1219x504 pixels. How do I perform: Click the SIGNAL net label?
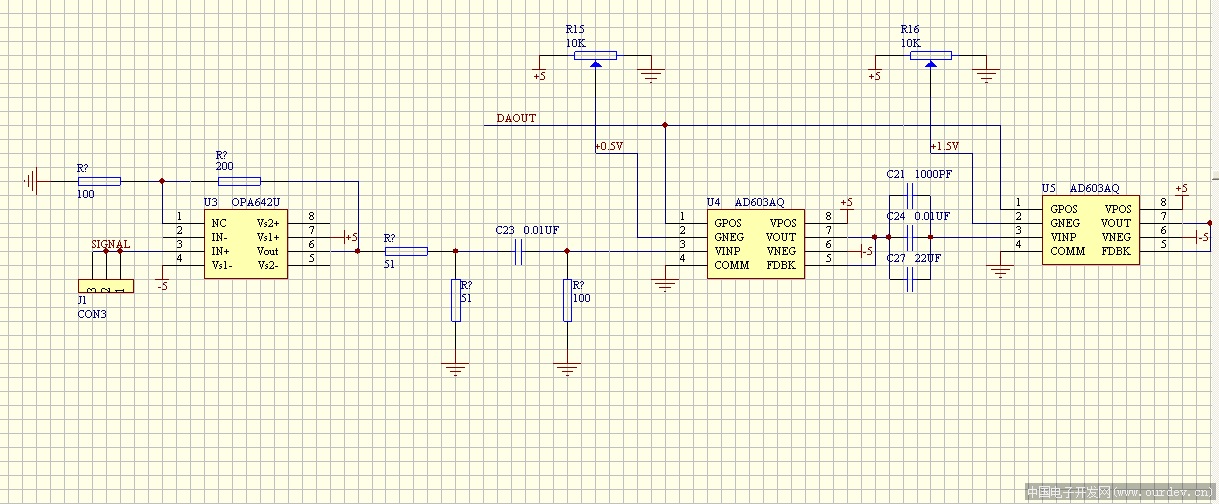[x=110, y=243]
